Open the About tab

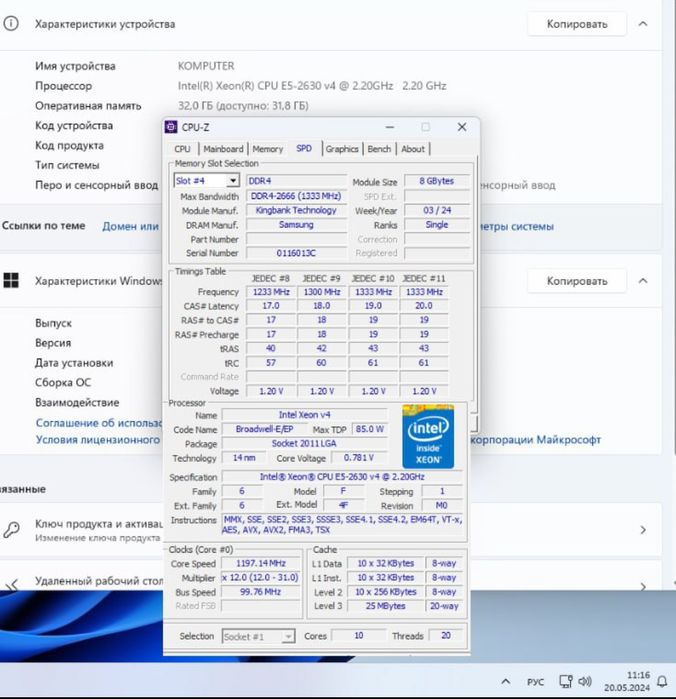413,149
